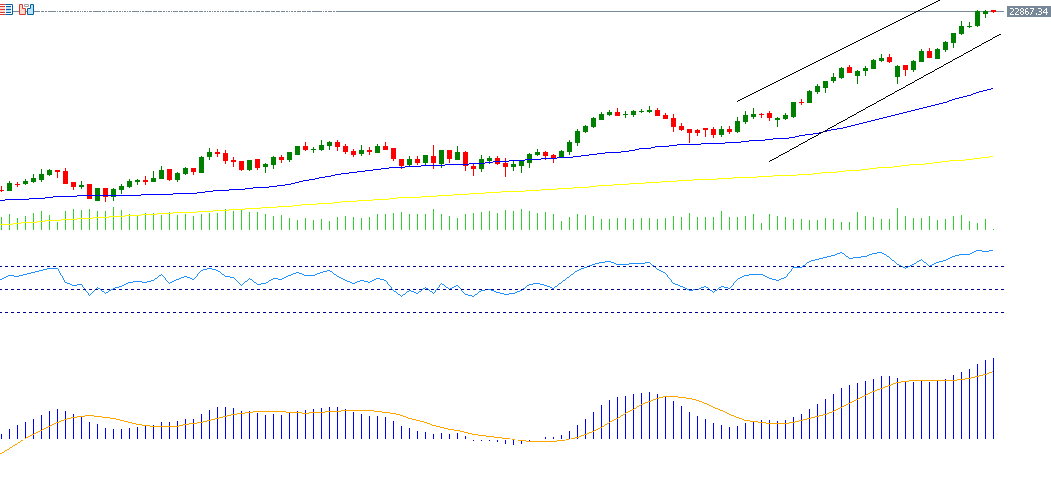1051x481 pixels.
Task: Select the lower black channel trendline
Action: [900, 91]
